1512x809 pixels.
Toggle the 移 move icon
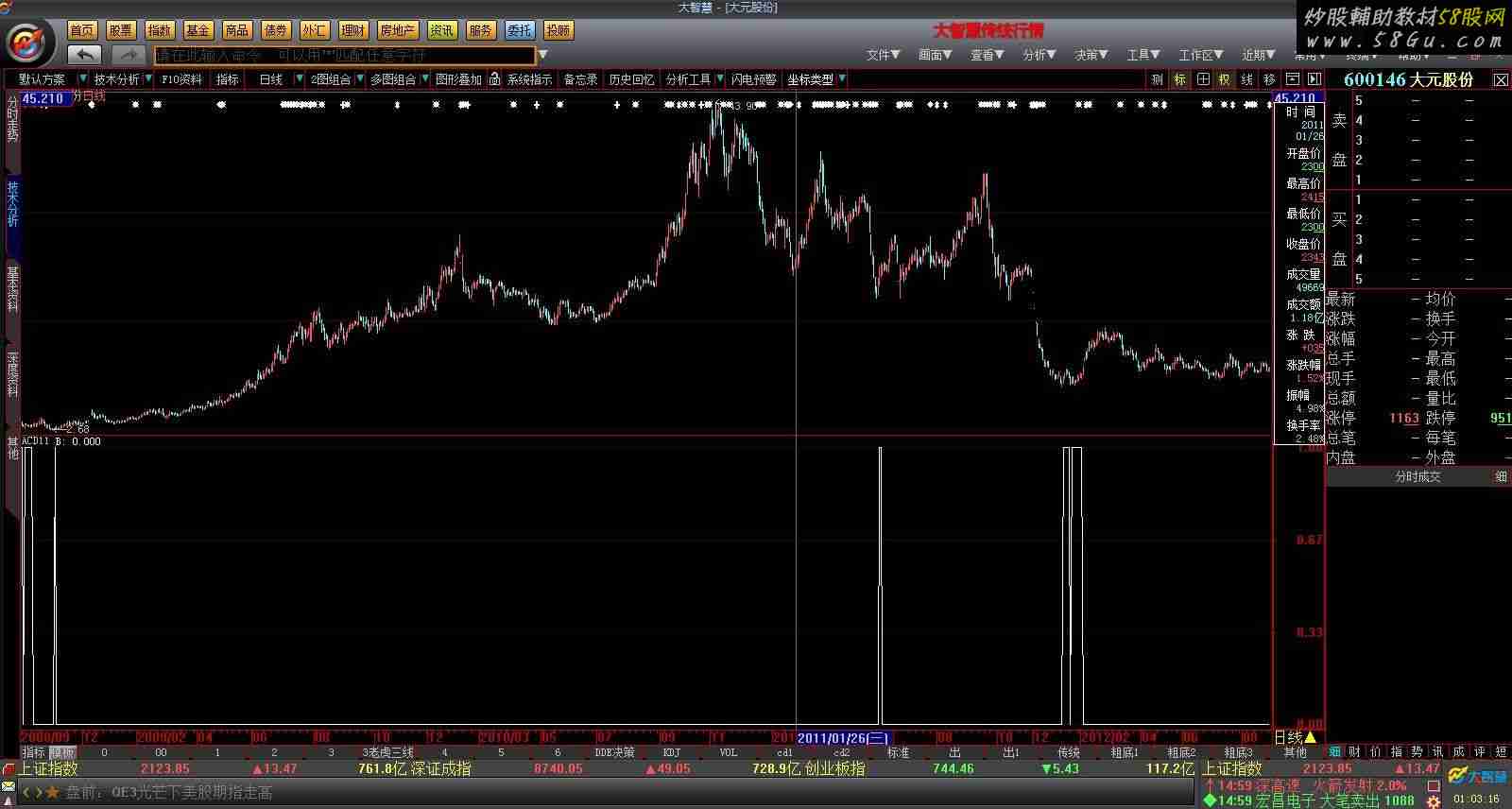tap(1269, 79)
